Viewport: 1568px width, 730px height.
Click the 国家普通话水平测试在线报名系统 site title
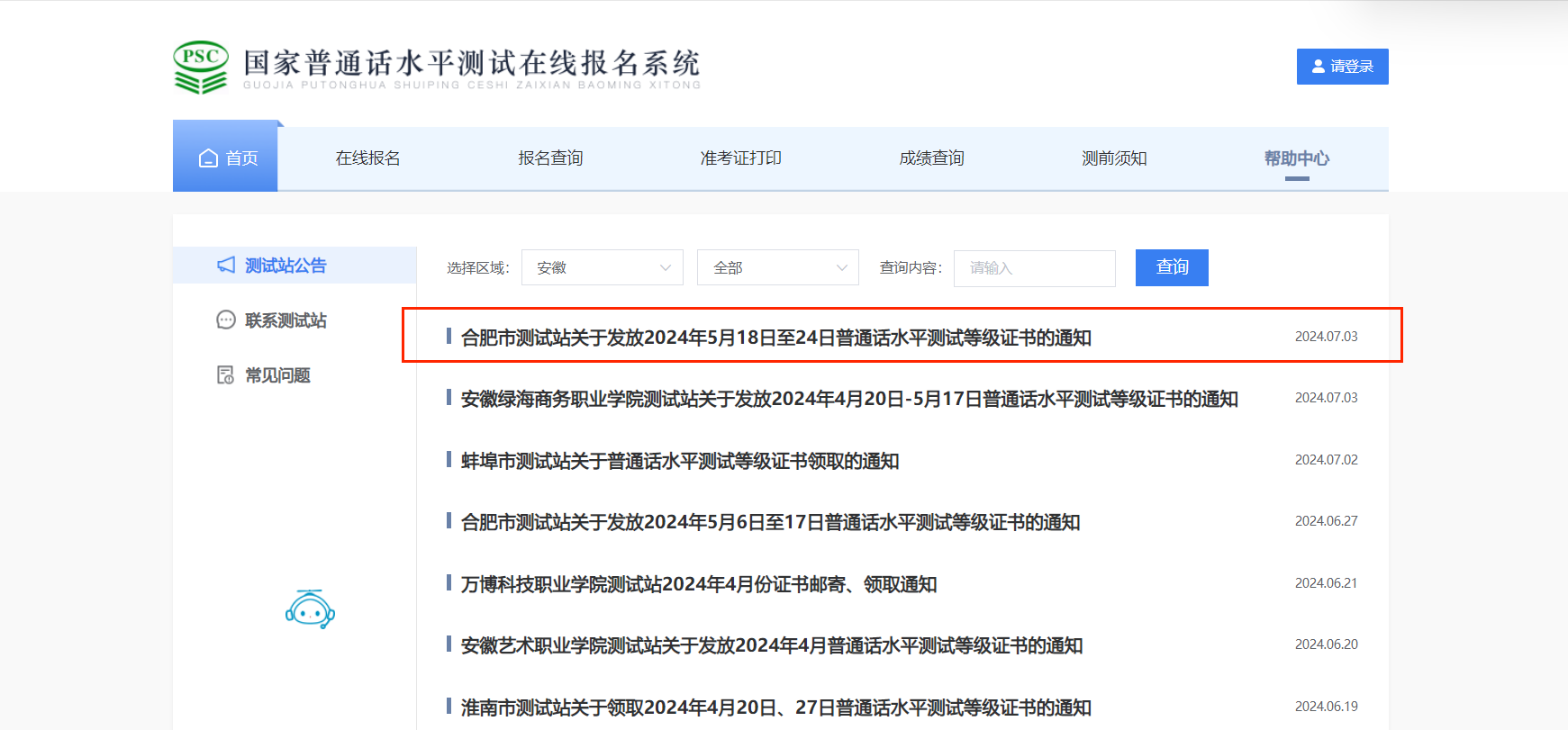tap(471, 63)
